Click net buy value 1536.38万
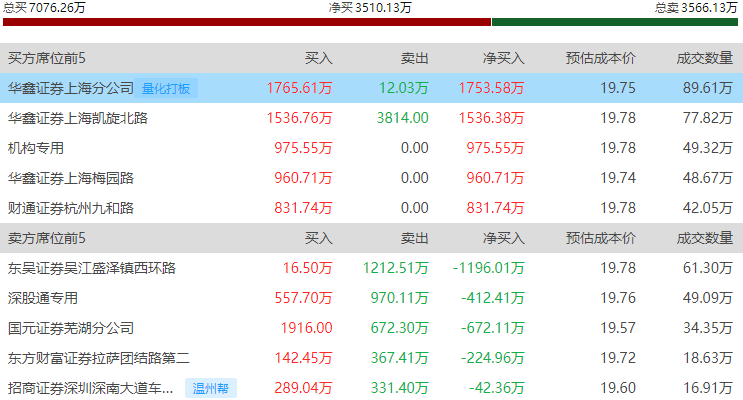The height and width of the screenshot is (400, 743). click(491, 118)
